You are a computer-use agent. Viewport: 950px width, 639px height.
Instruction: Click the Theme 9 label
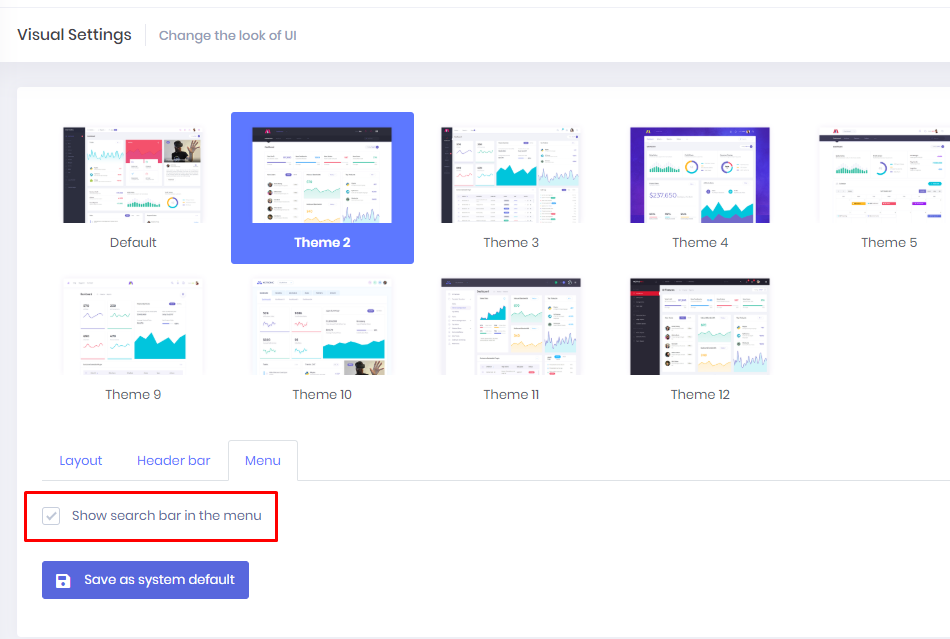coord(133,394)
